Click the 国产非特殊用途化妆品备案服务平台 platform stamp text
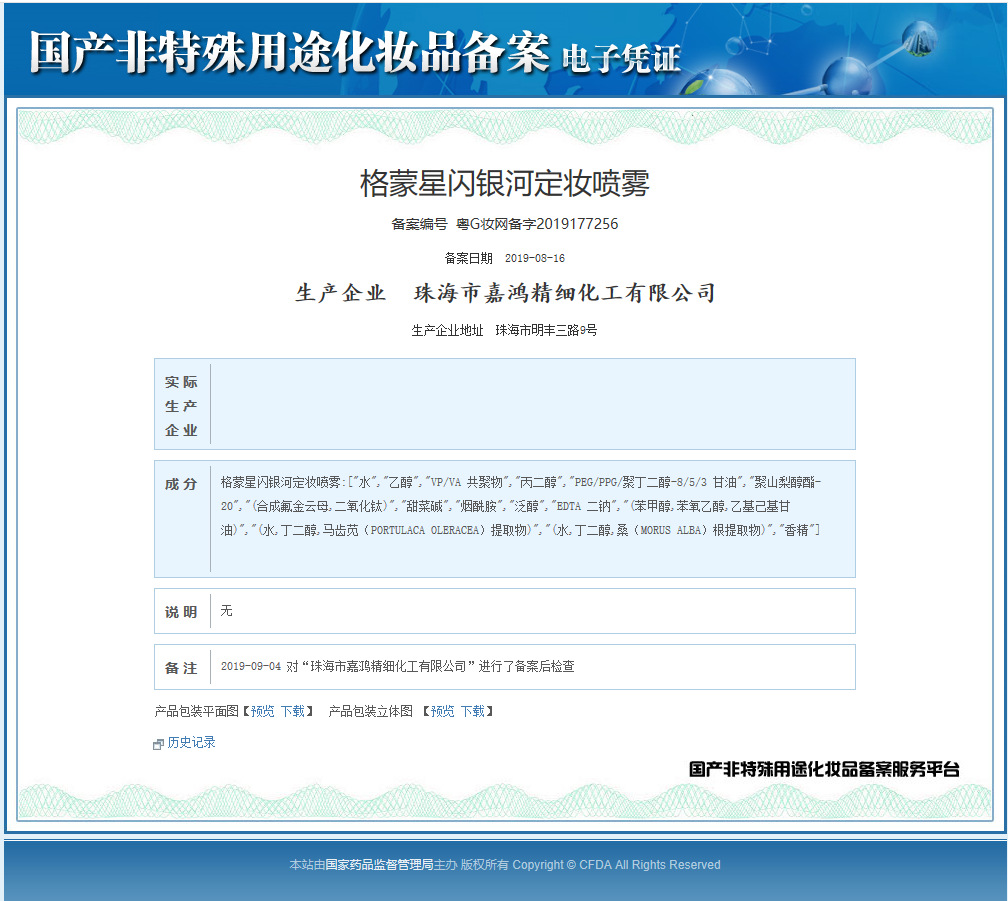 click(x=824, y=769)
